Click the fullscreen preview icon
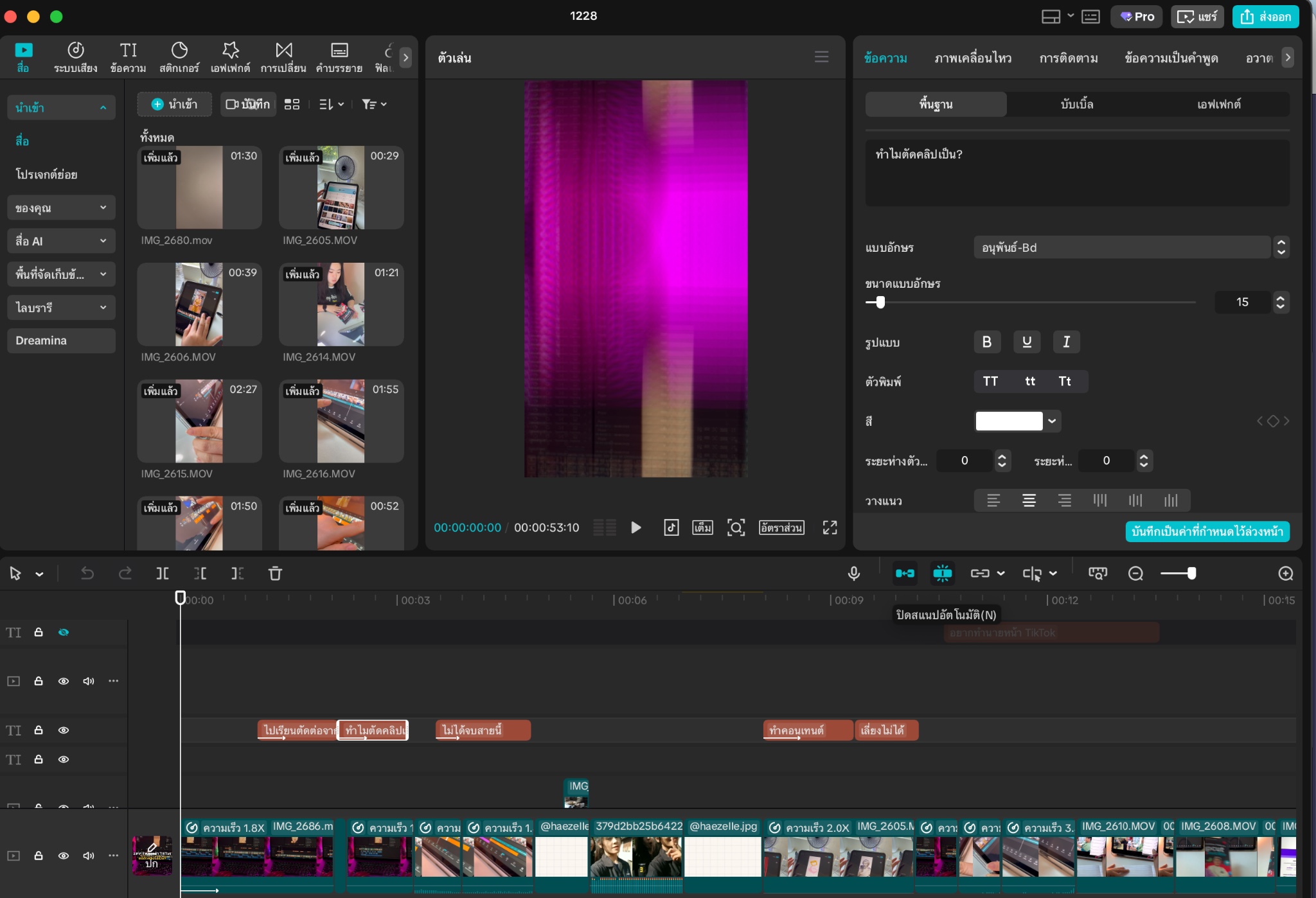This screenshot has height=898, width=1316. click(x=830, y=527)
